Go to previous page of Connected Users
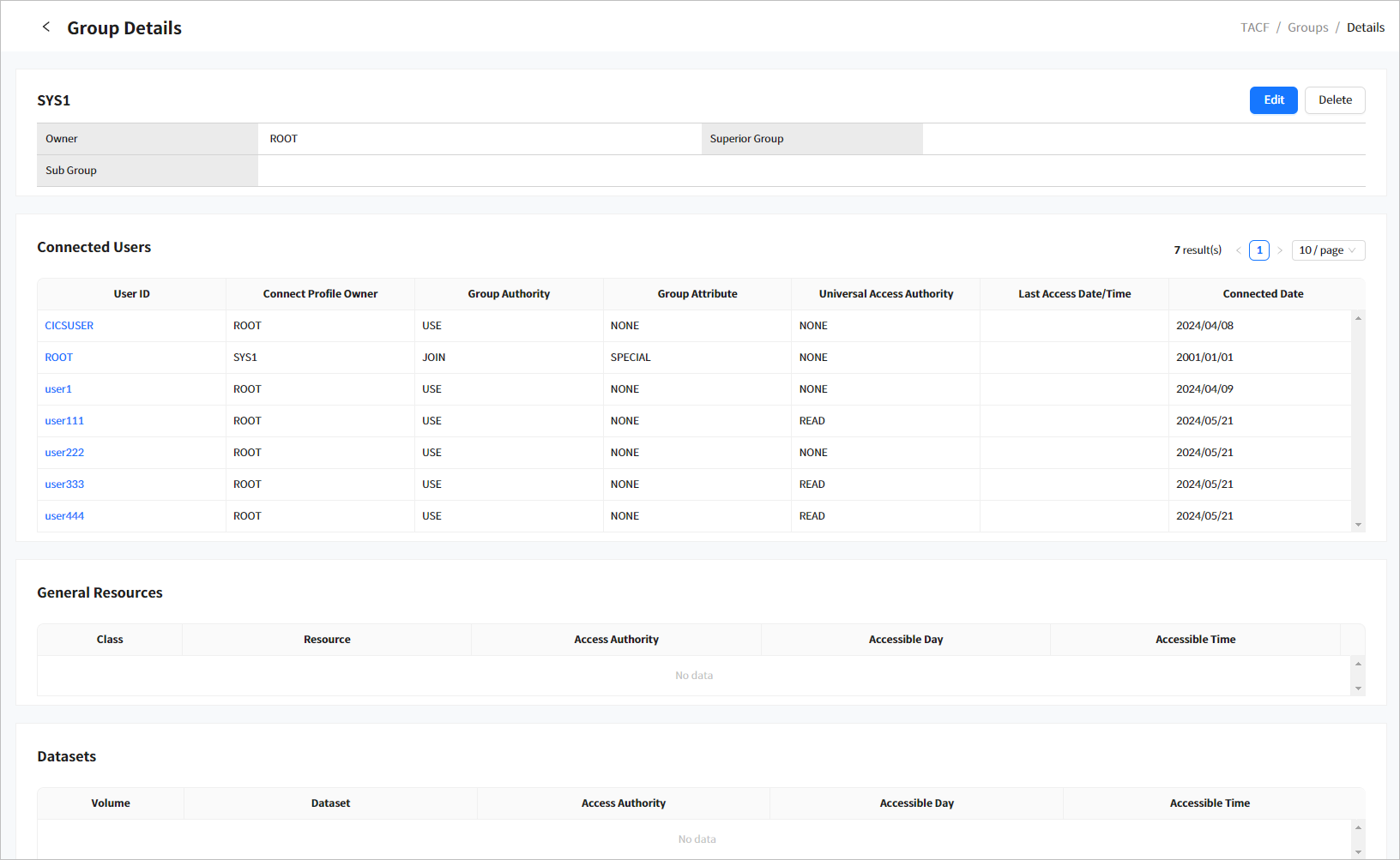The width and height of the screenshot is (1400, 860). (x=1238, y=250)
